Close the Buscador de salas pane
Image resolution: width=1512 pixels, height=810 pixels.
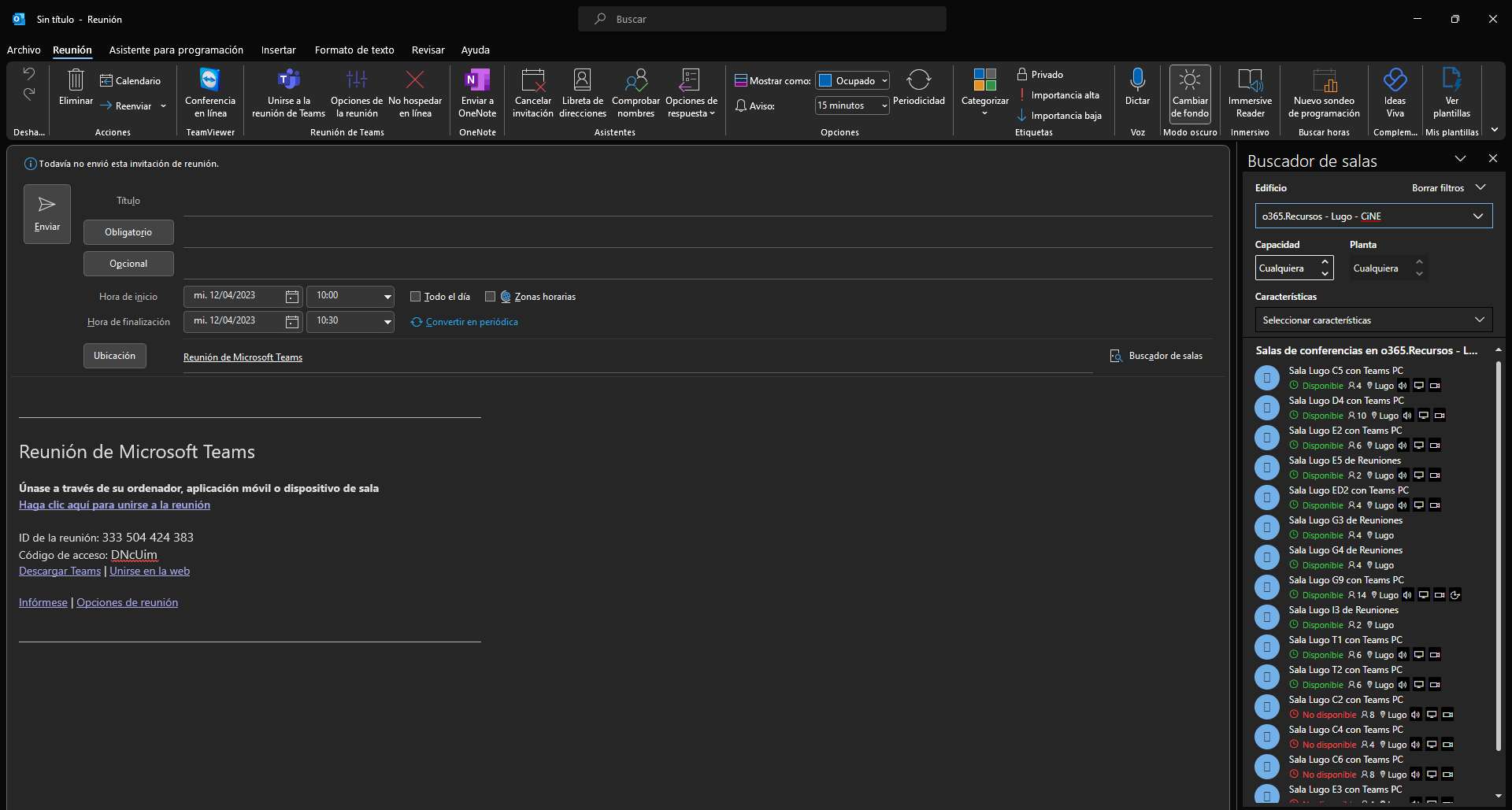(1492, 158)
